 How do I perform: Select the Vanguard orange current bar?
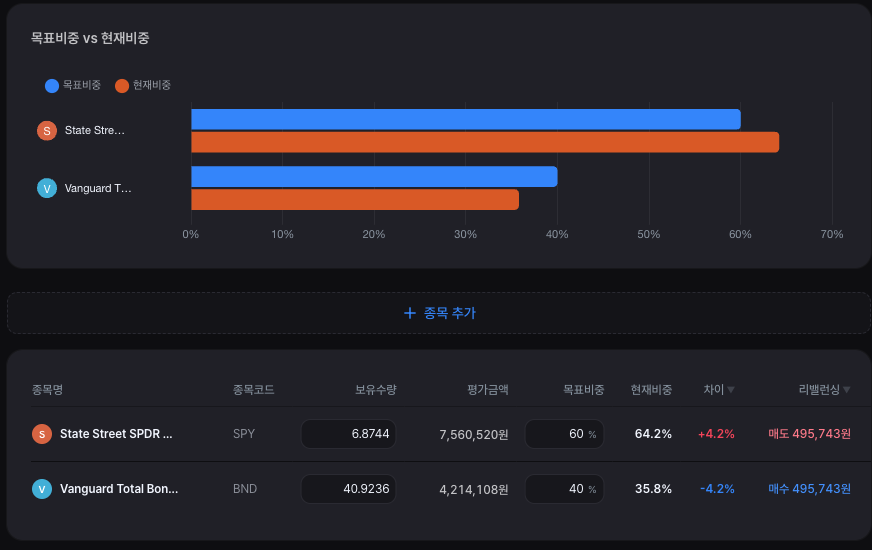click(x=355, y=200)
